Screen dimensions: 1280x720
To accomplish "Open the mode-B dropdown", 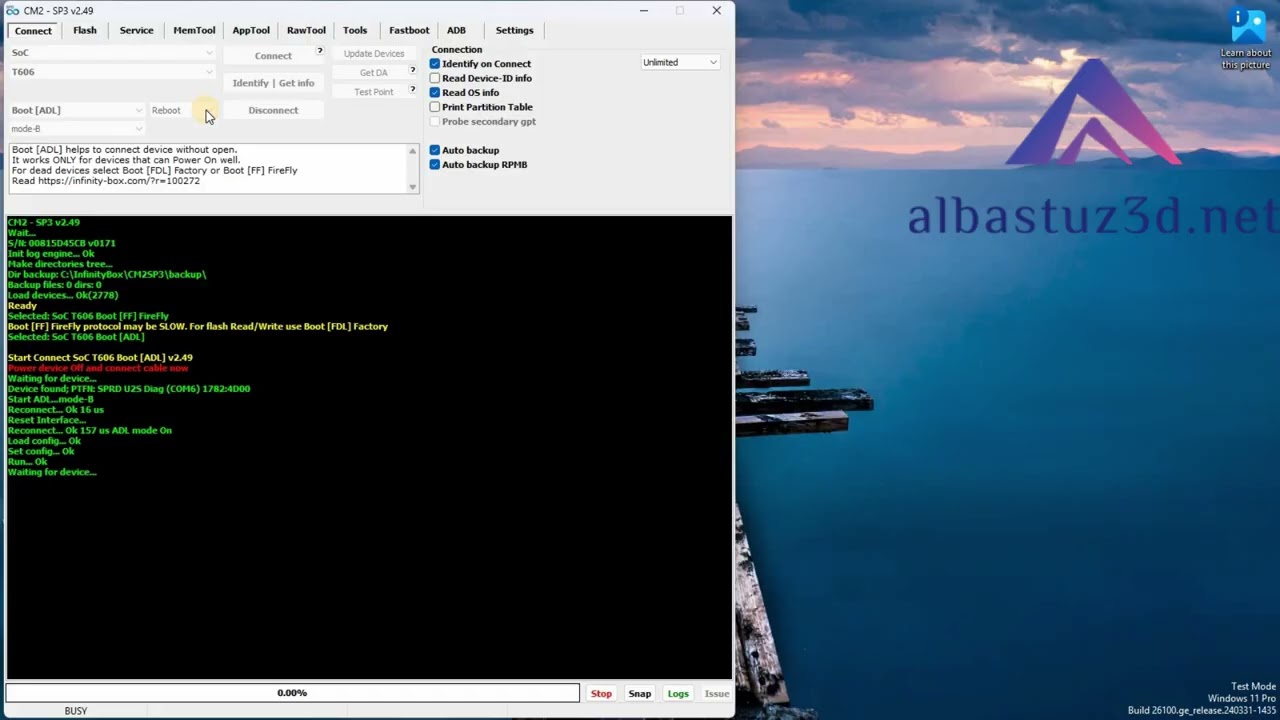I will click(x=77, y=129).
